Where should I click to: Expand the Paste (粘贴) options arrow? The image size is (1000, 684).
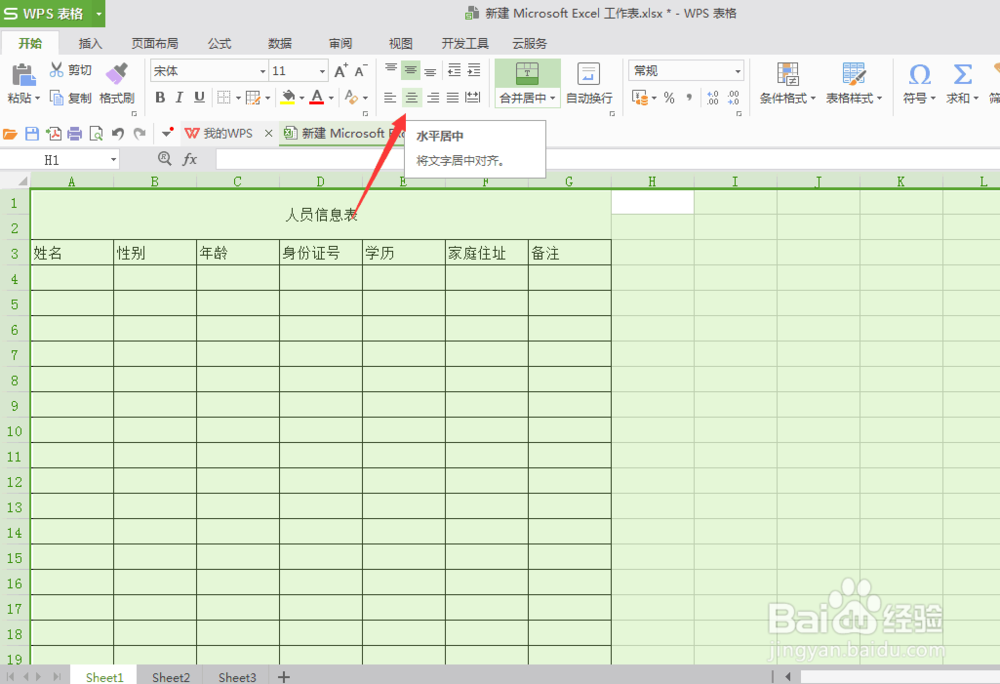38,98
